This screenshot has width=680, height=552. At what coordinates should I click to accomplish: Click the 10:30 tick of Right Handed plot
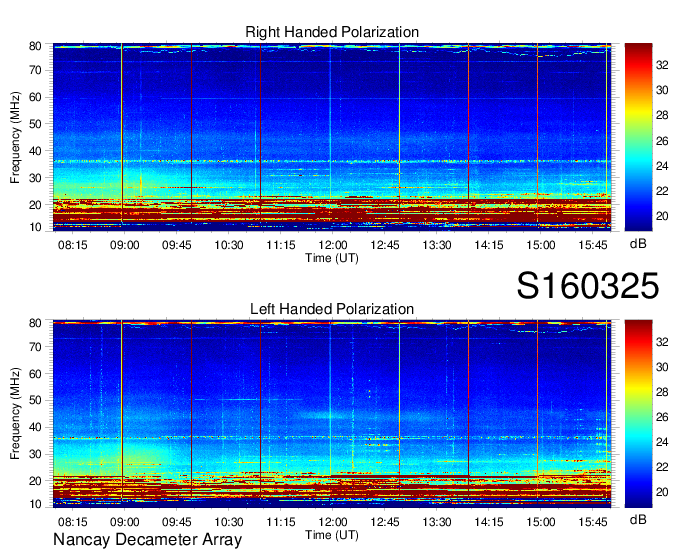coord(229,245)
